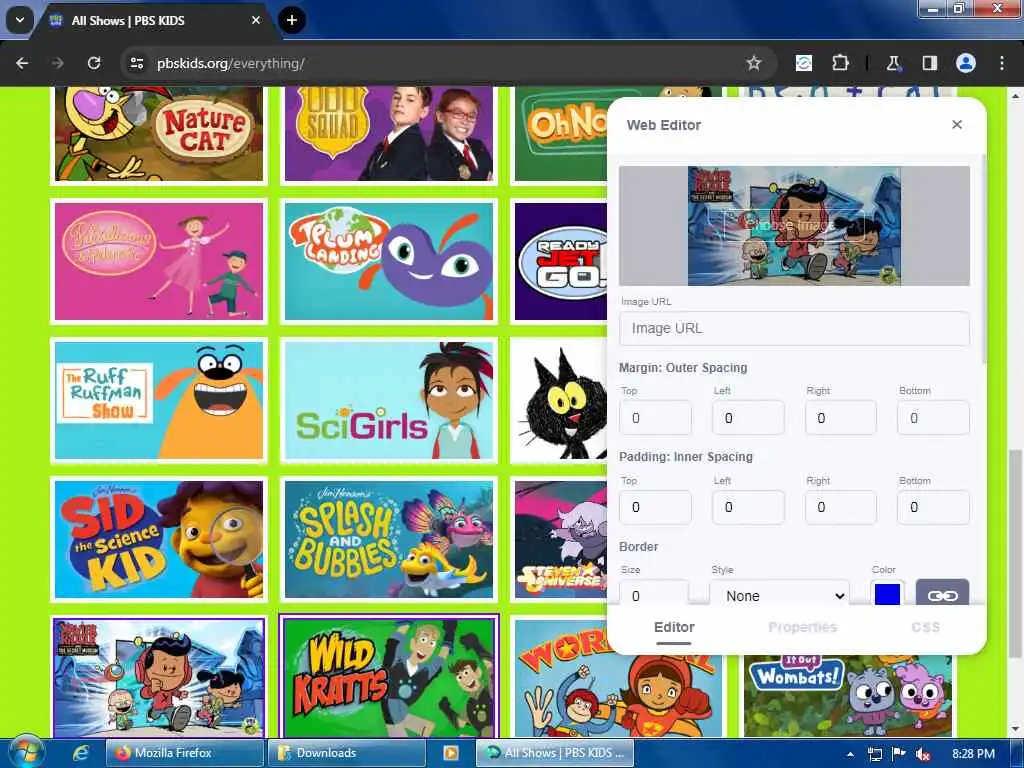Open the black cat show tile
This screenshot has height=768, width=1024.
click(560, 400)
